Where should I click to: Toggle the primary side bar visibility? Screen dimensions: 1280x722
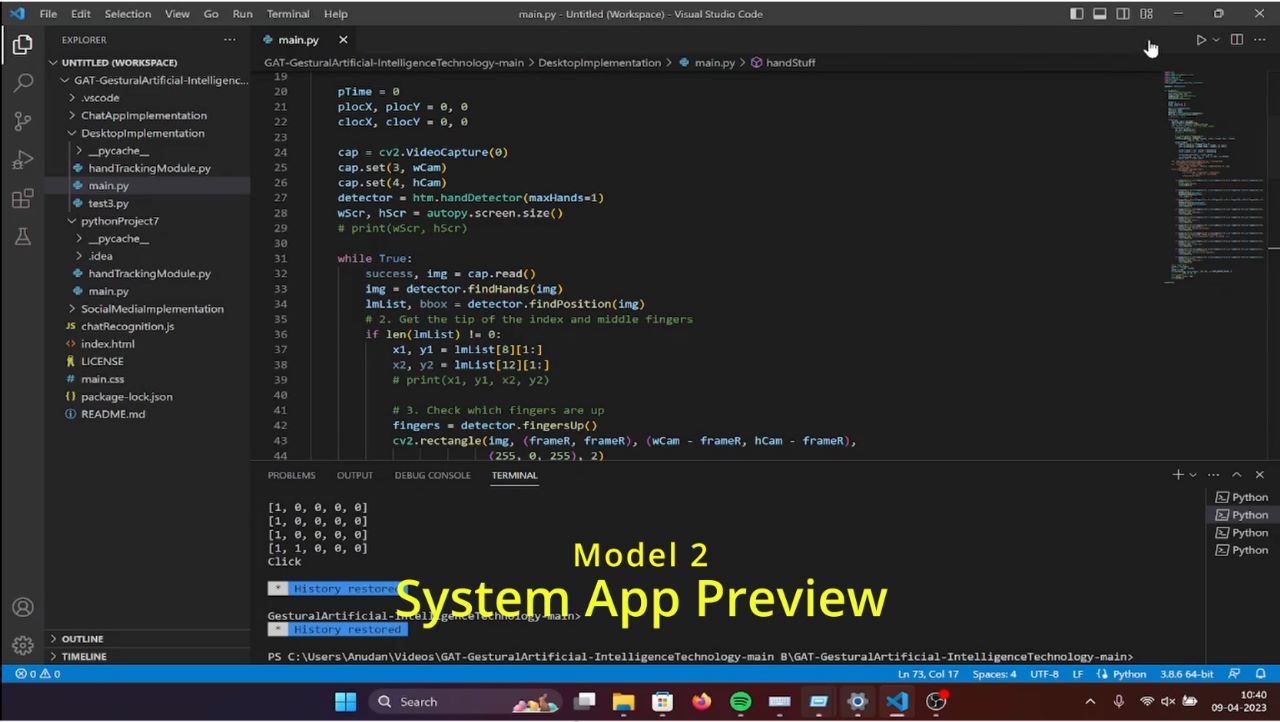click(1076, 14)
